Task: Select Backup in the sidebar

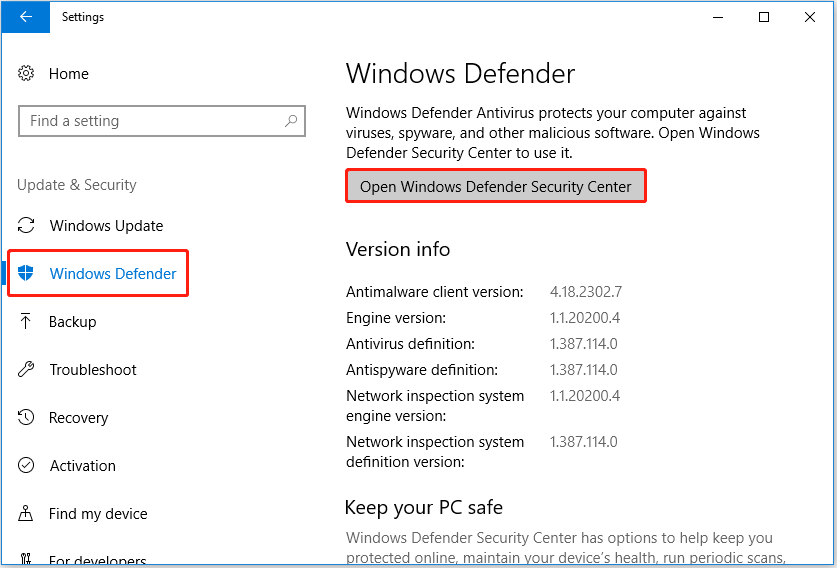Action: click(x=73, y=322)
